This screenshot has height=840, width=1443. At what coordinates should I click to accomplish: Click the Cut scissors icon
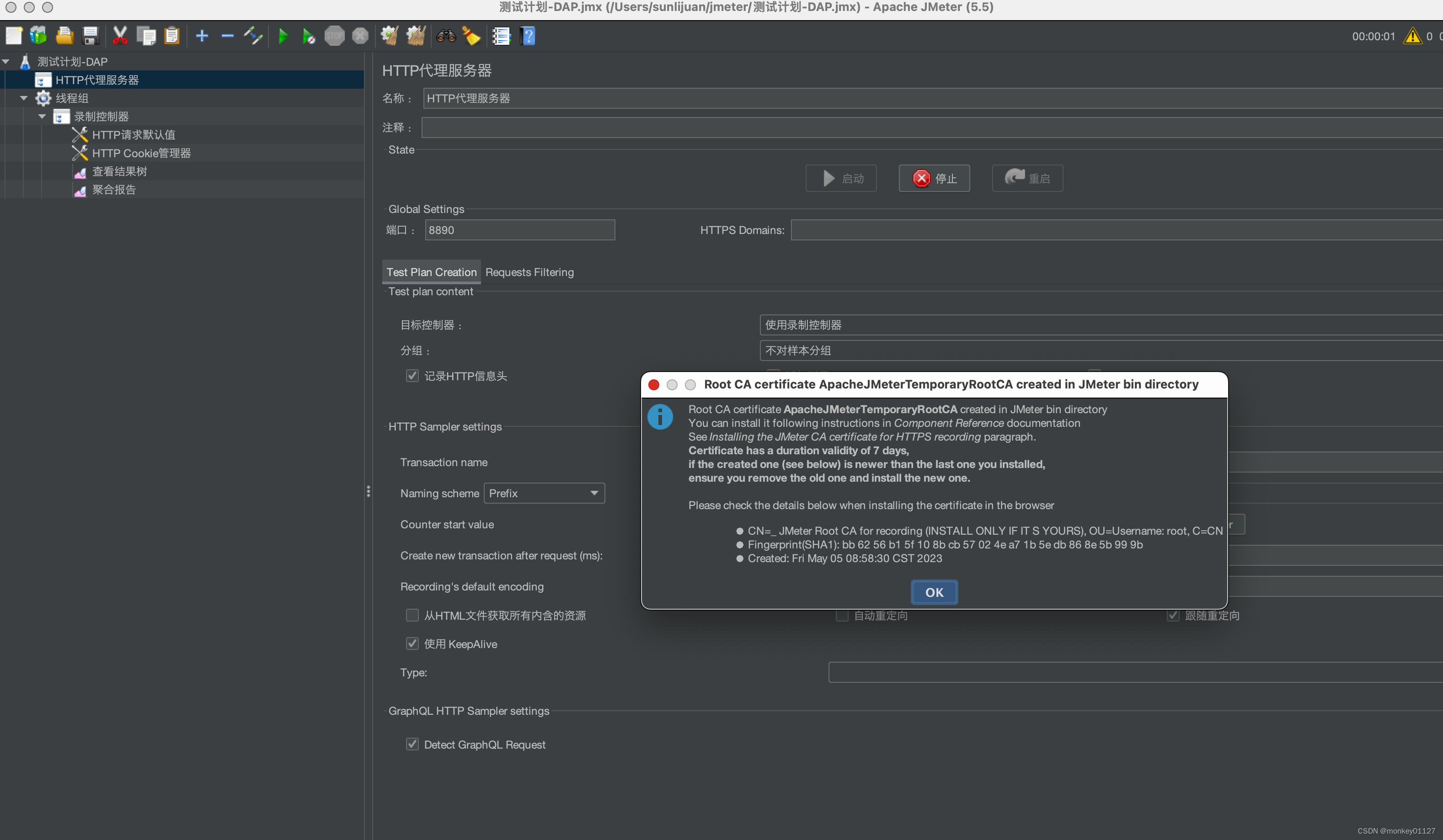click(x=120, y=36)
